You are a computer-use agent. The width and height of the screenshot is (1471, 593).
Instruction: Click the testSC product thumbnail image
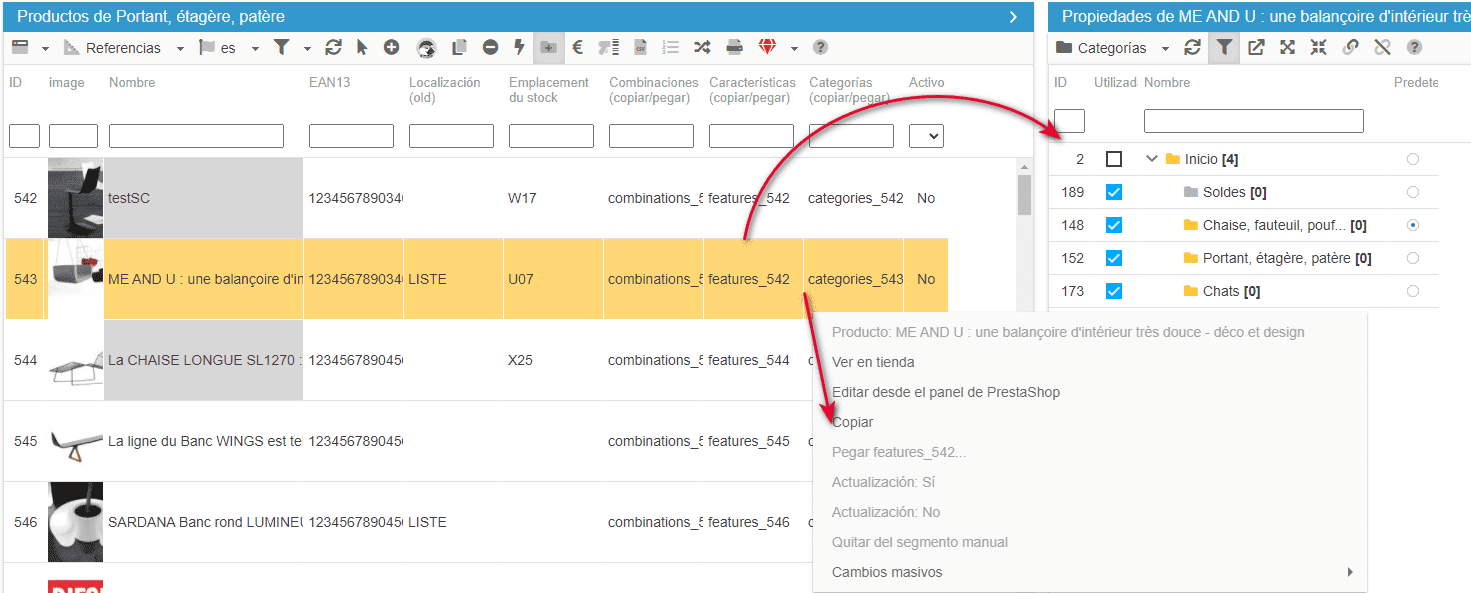(76, 198)
